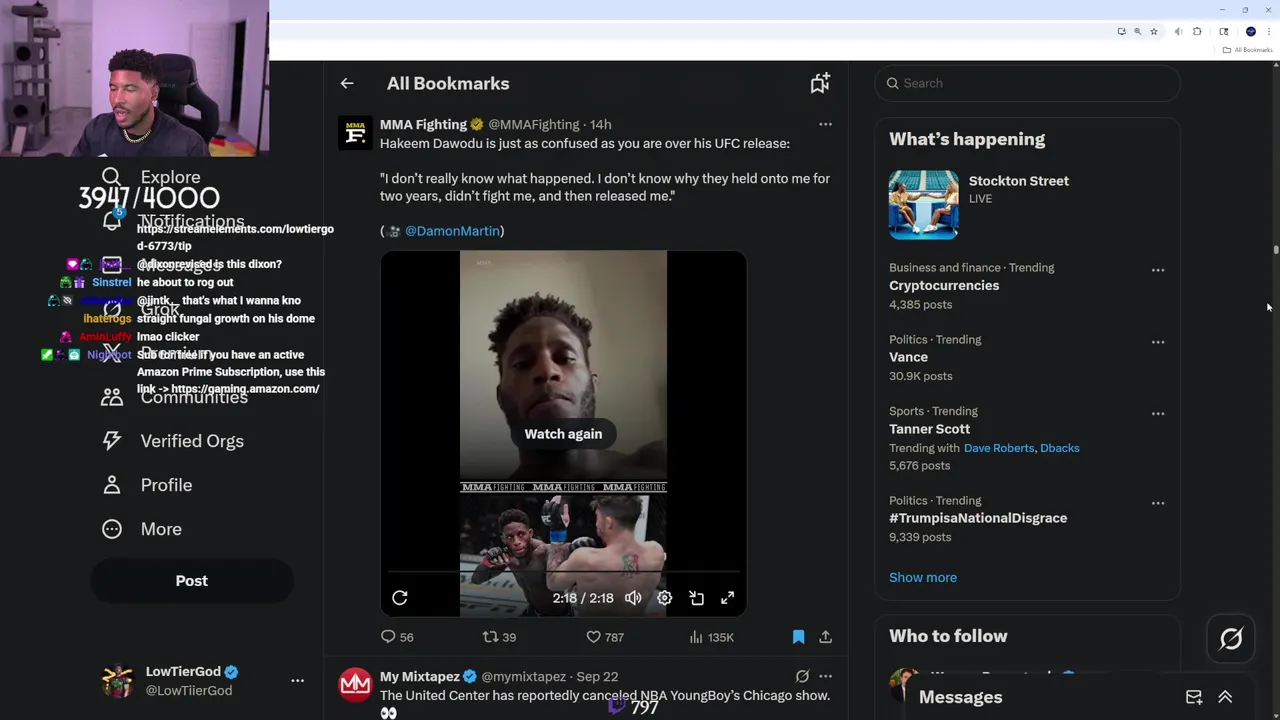This screenshot has width=1280, height=720.
Task: Open the Verified Orgs menu item
Action: [173, 441]
